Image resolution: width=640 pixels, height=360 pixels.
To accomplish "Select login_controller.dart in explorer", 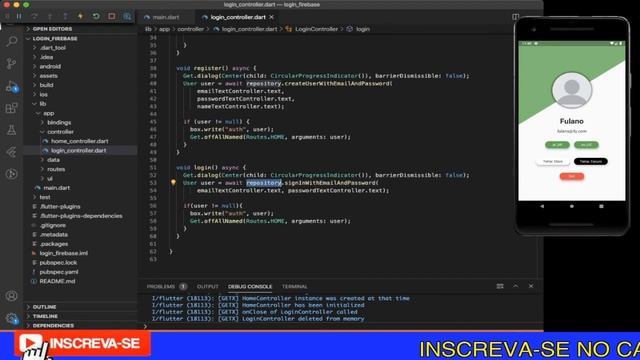I will pyautogui.click(x=78, y=151).
